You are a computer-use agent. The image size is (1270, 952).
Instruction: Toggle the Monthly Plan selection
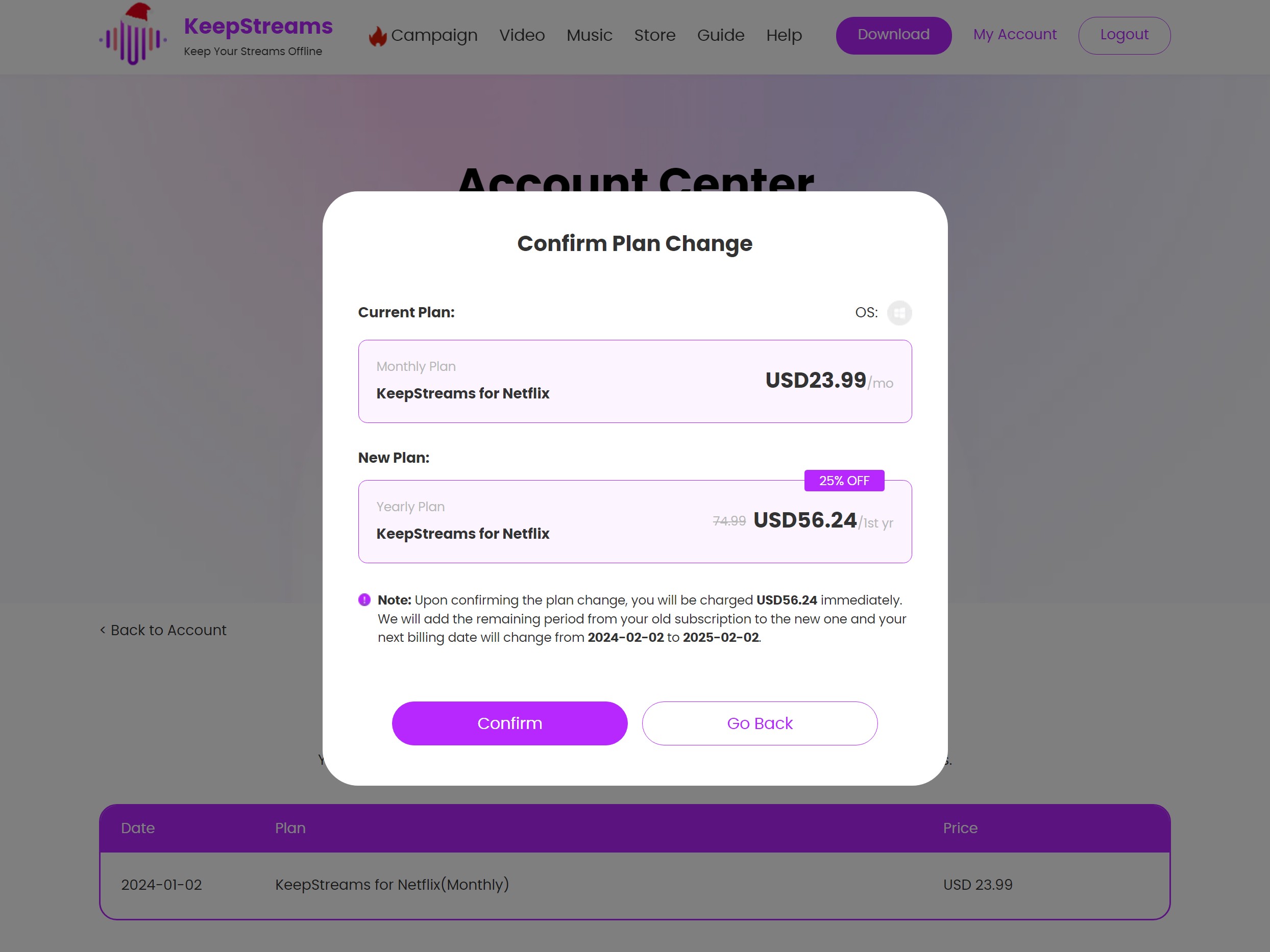click(635, 381)
